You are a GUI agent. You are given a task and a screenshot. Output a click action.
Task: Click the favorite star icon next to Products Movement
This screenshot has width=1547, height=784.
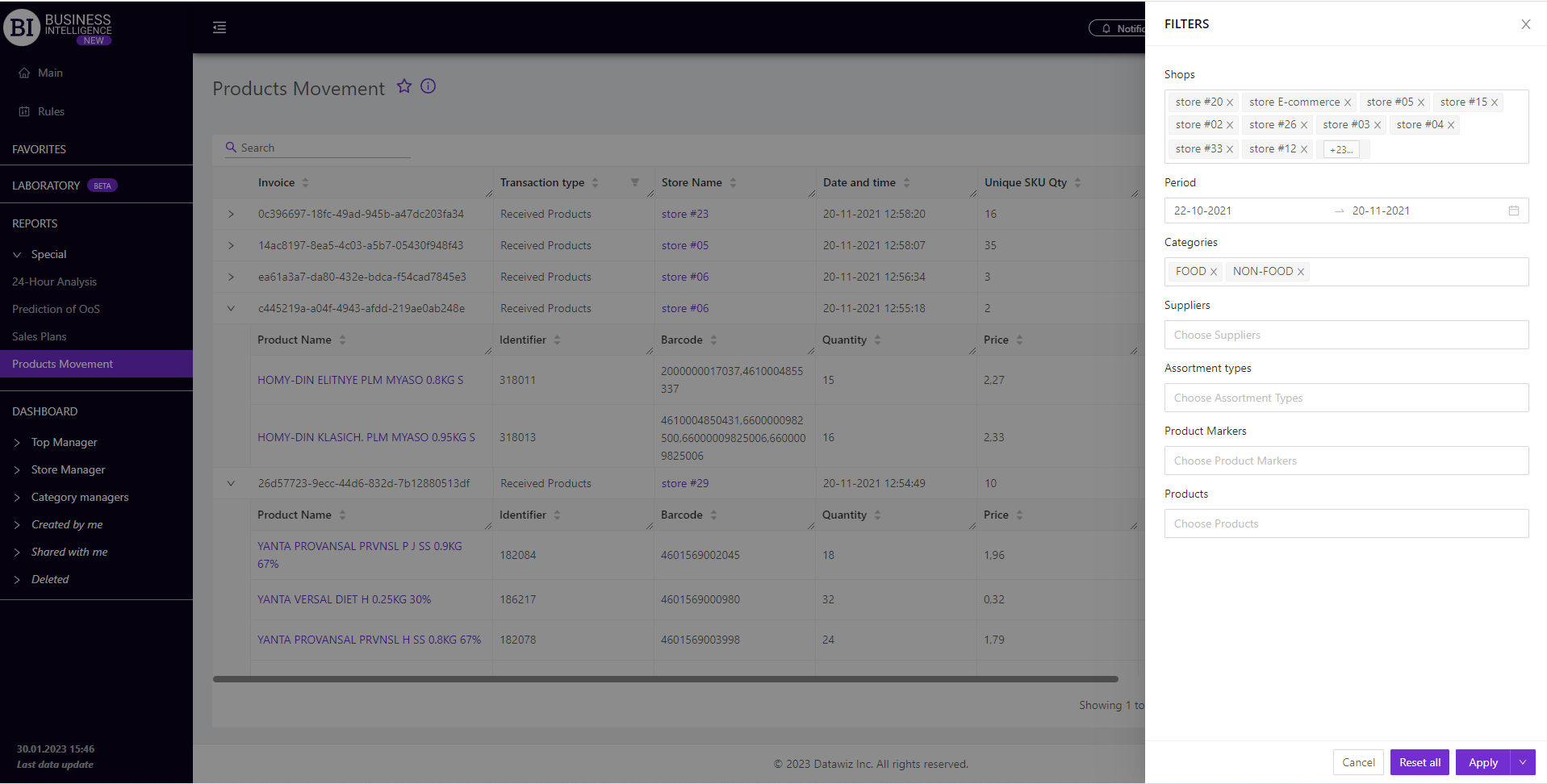pos(404,86)
